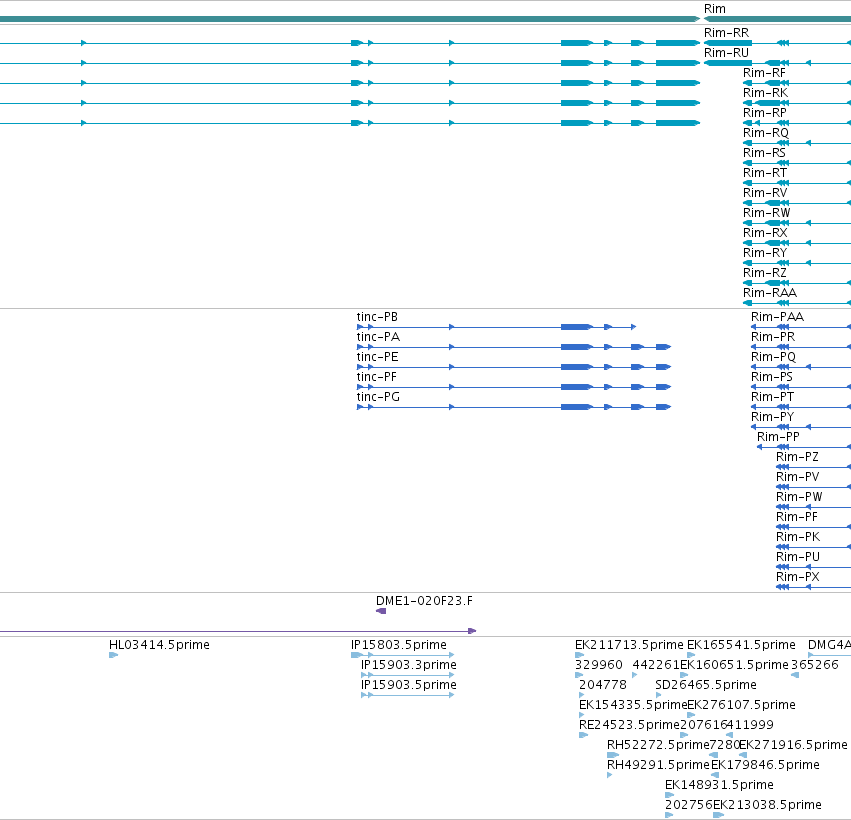Open the IP15903.3prime EST label
The height and width of the screenshot is (820, 851).
point(409,665)
